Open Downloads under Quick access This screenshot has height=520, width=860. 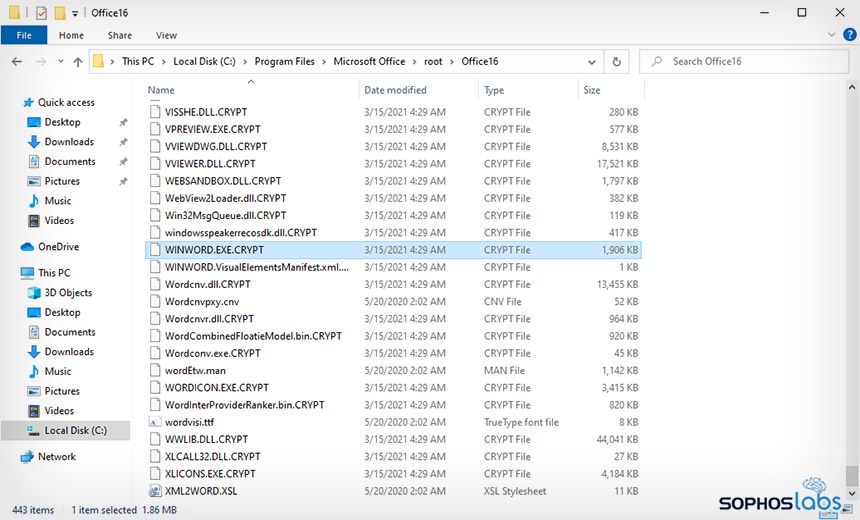(x=69, y=142)
